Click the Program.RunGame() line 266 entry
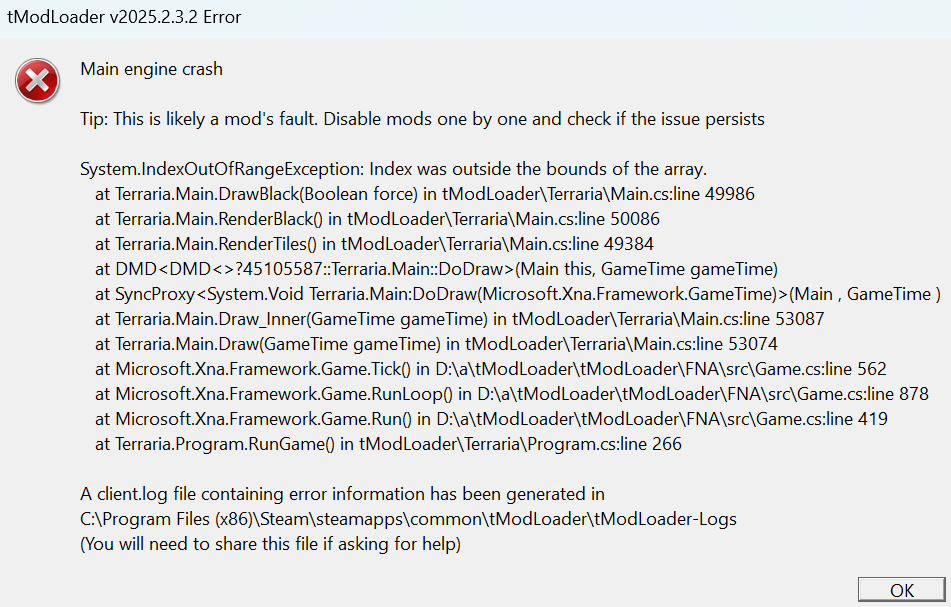The height and width of the screenshot is (607, 951). pyautogui.click(x=388, y=444)
